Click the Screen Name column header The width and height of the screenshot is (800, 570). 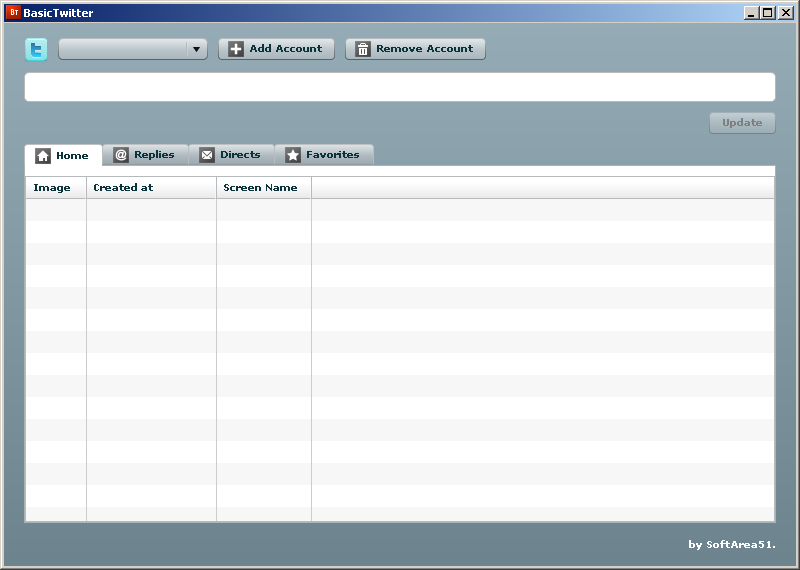264,188
